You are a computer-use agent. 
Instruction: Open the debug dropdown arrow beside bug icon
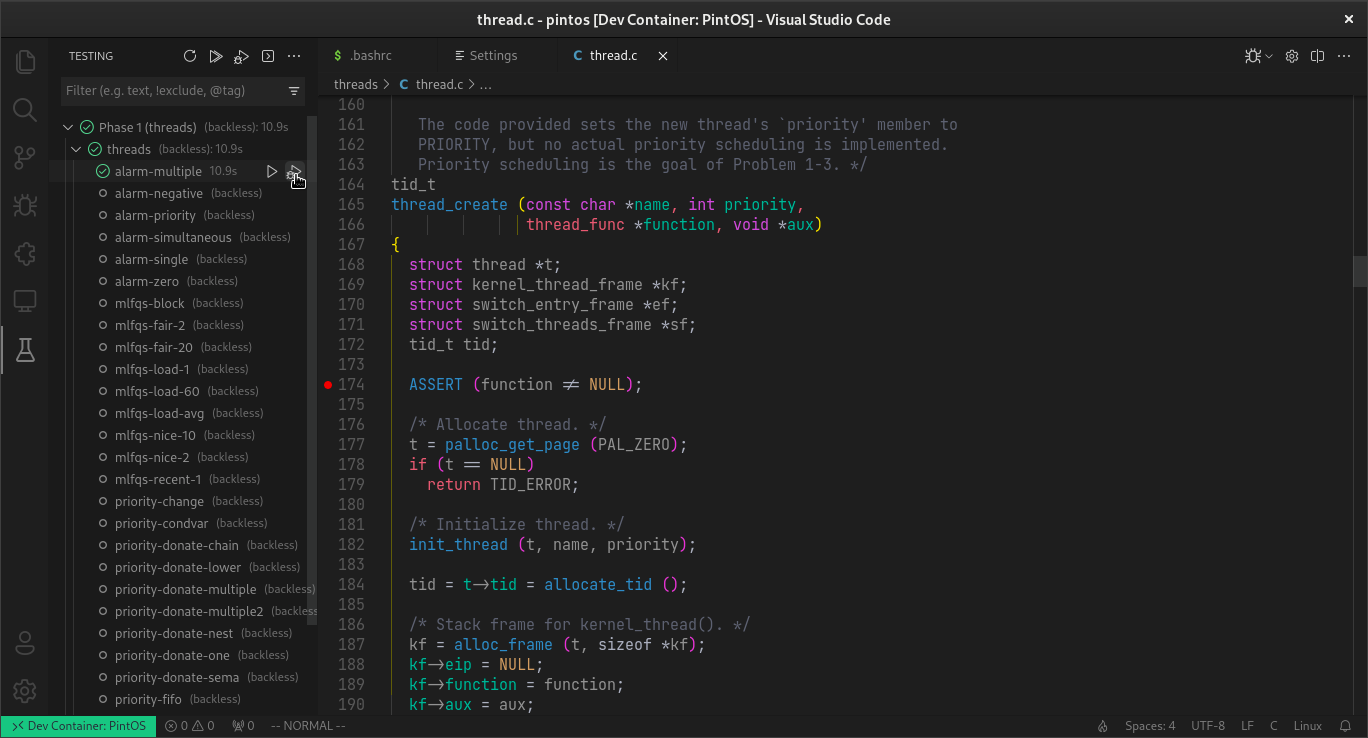(x=1270, y=57)
